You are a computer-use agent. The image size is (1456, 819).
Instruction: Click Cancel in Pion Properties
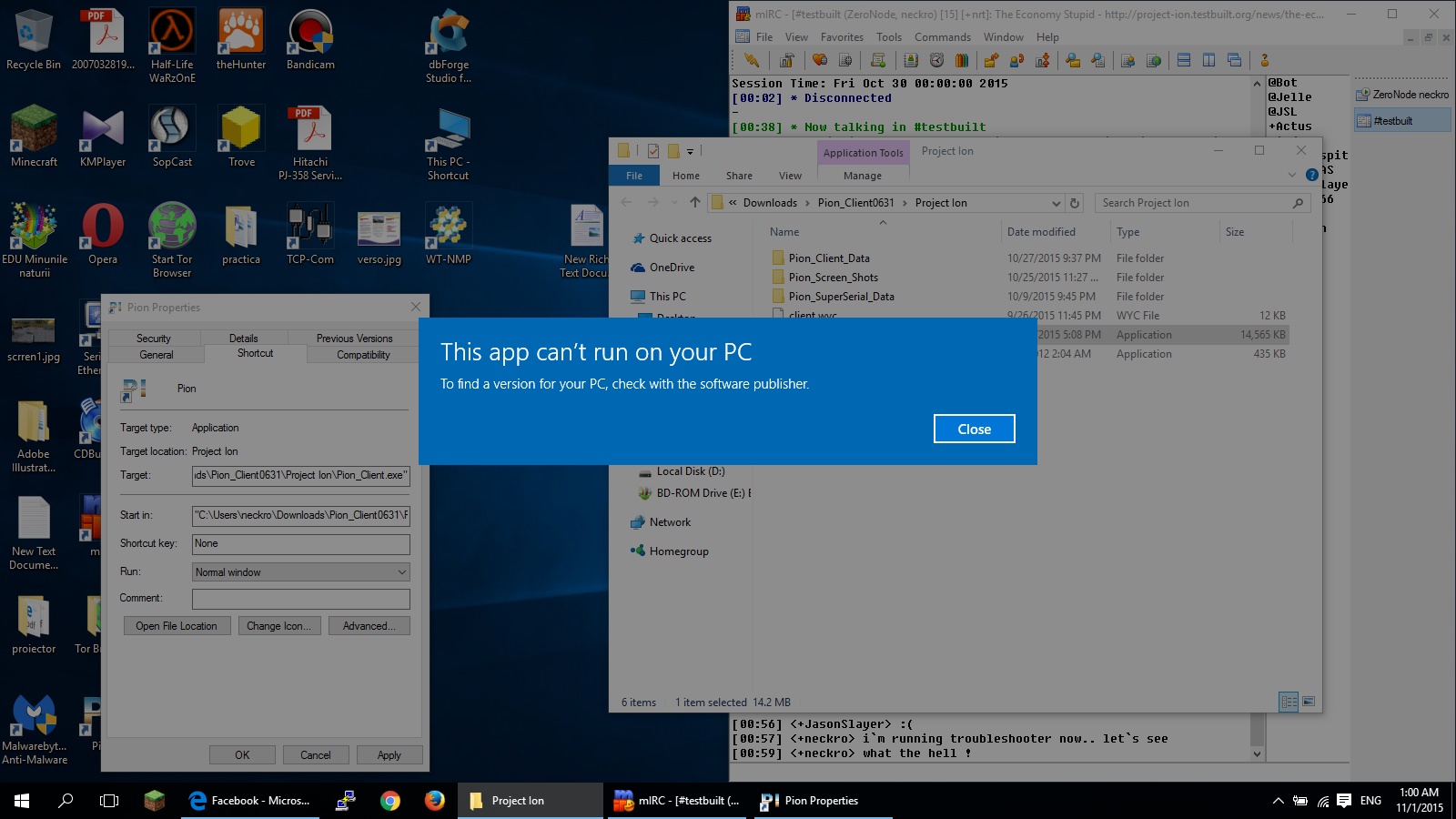pos(316,755)
